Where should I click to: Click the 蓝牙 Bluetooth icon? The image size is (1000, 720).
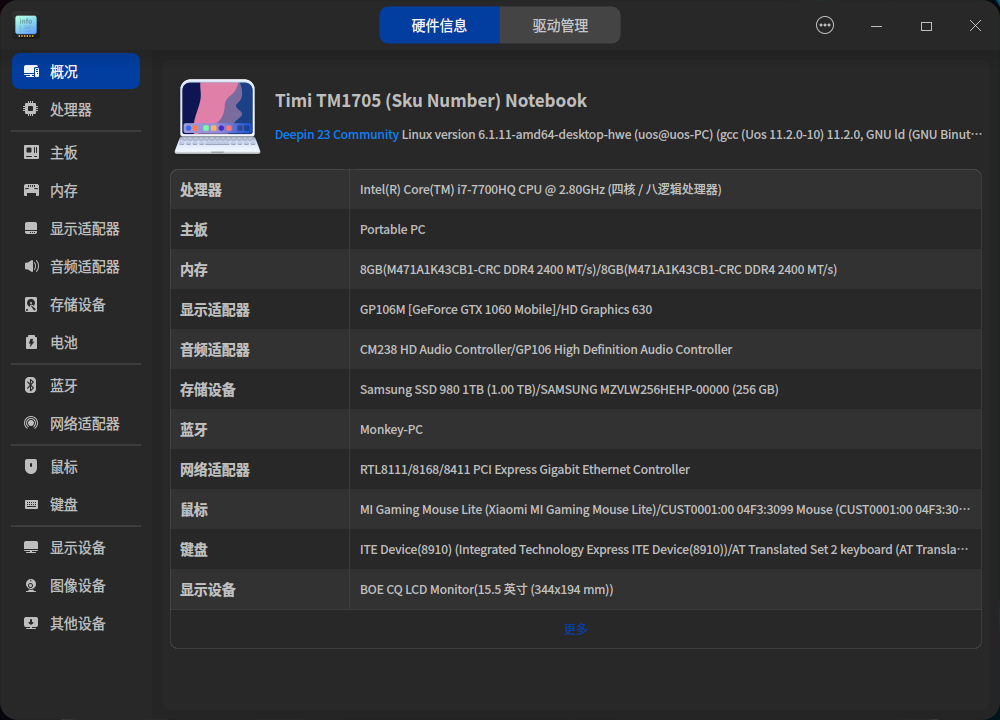[31, 385]
